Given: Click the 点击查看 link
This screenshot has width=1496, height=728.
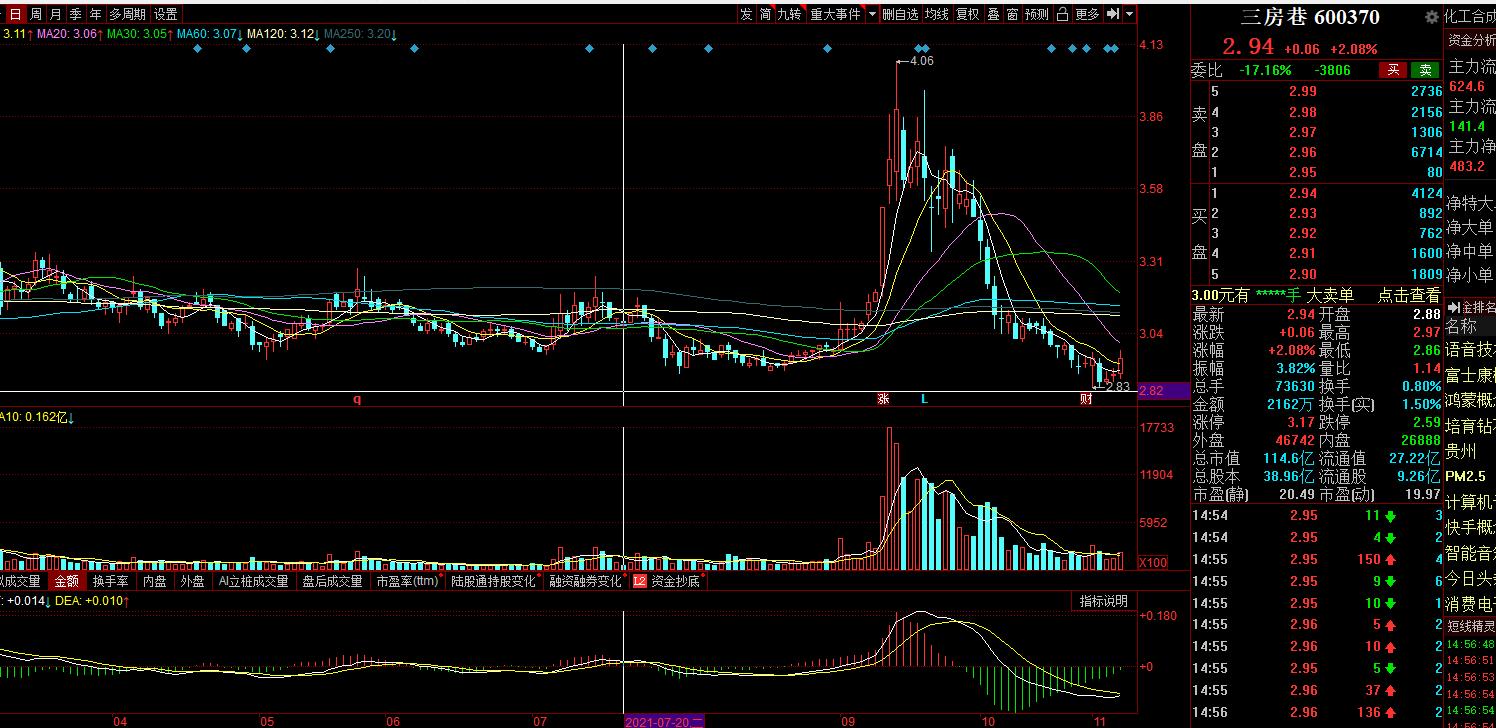Looking at the screenshot, I should pyautogui.click(x=1408, y=295).
